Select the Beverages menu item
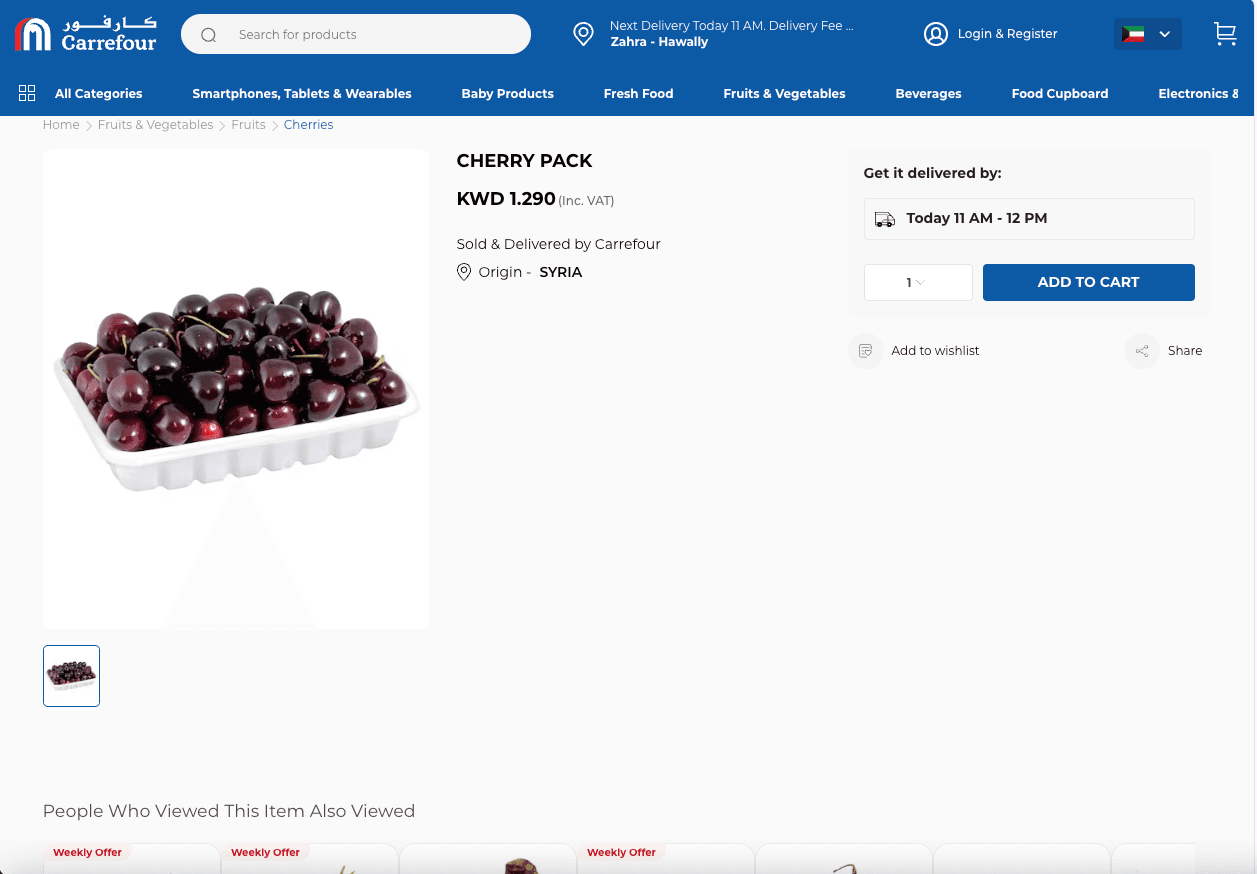The height and width of the screenshot is (874, 1257). (928, 94)
